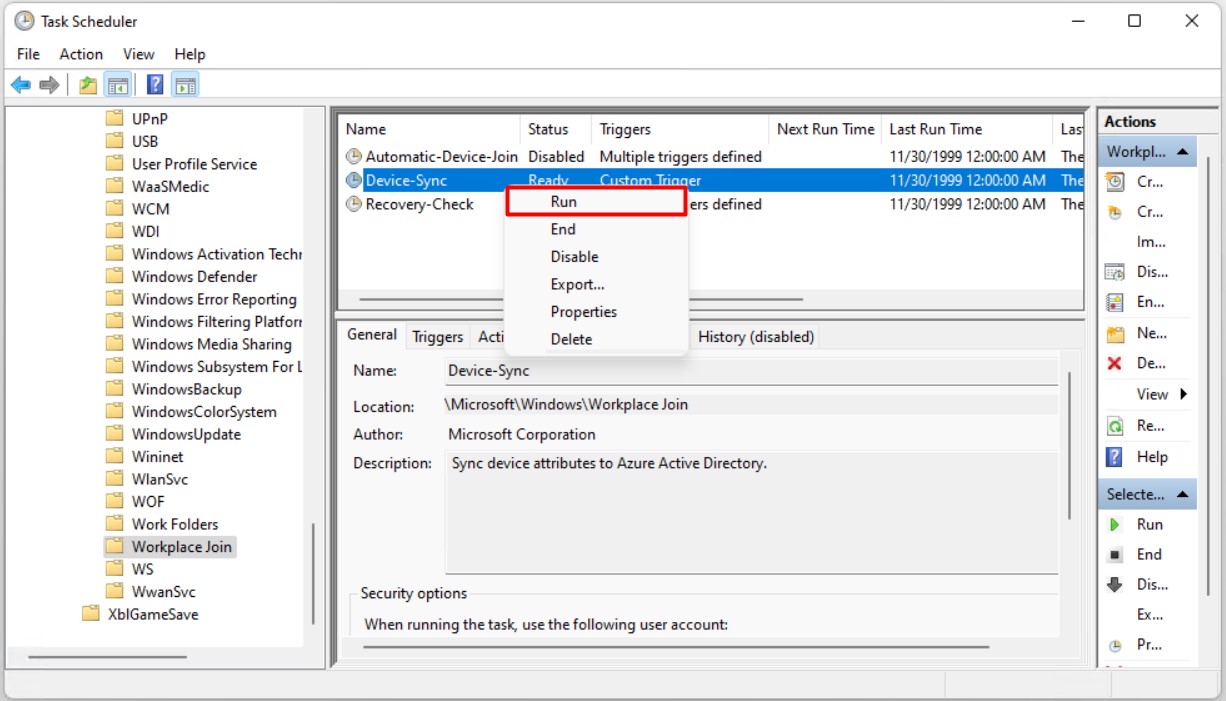Click the task Name field showing Device-Sync
This screenshot has width=1226, height=701.
click(x=751, y=371)
